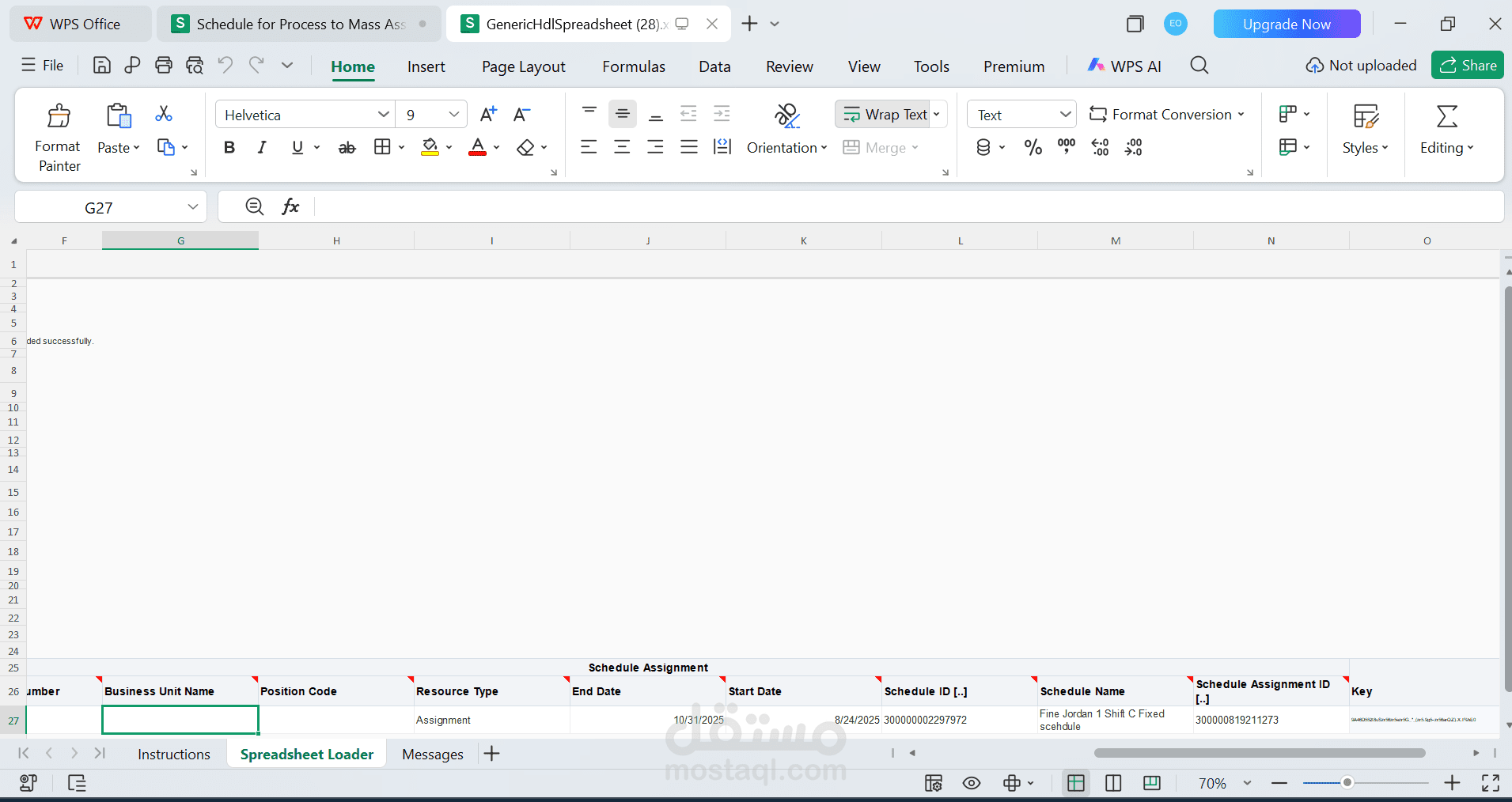Open the Insert ribbon tab
Viewport: 1512px width, 802px height.
(426, 66)
